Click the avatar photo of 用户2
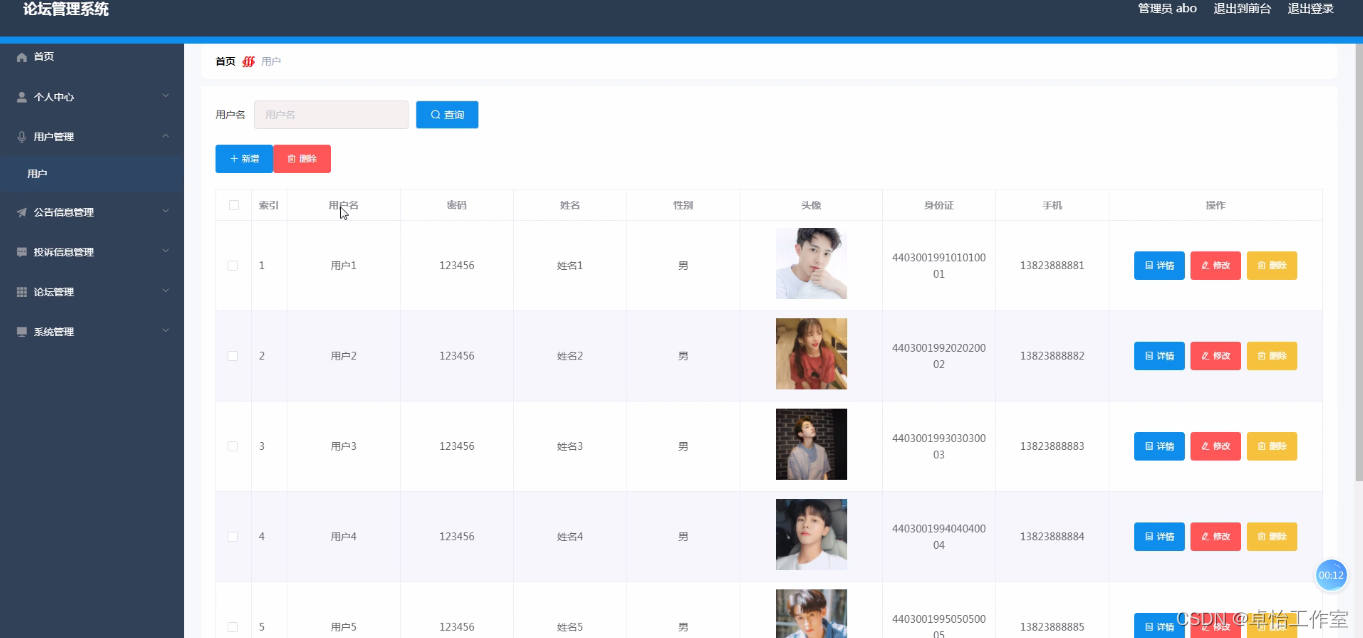The height and width of the screenshot is (638, 1363). point(811,354)
